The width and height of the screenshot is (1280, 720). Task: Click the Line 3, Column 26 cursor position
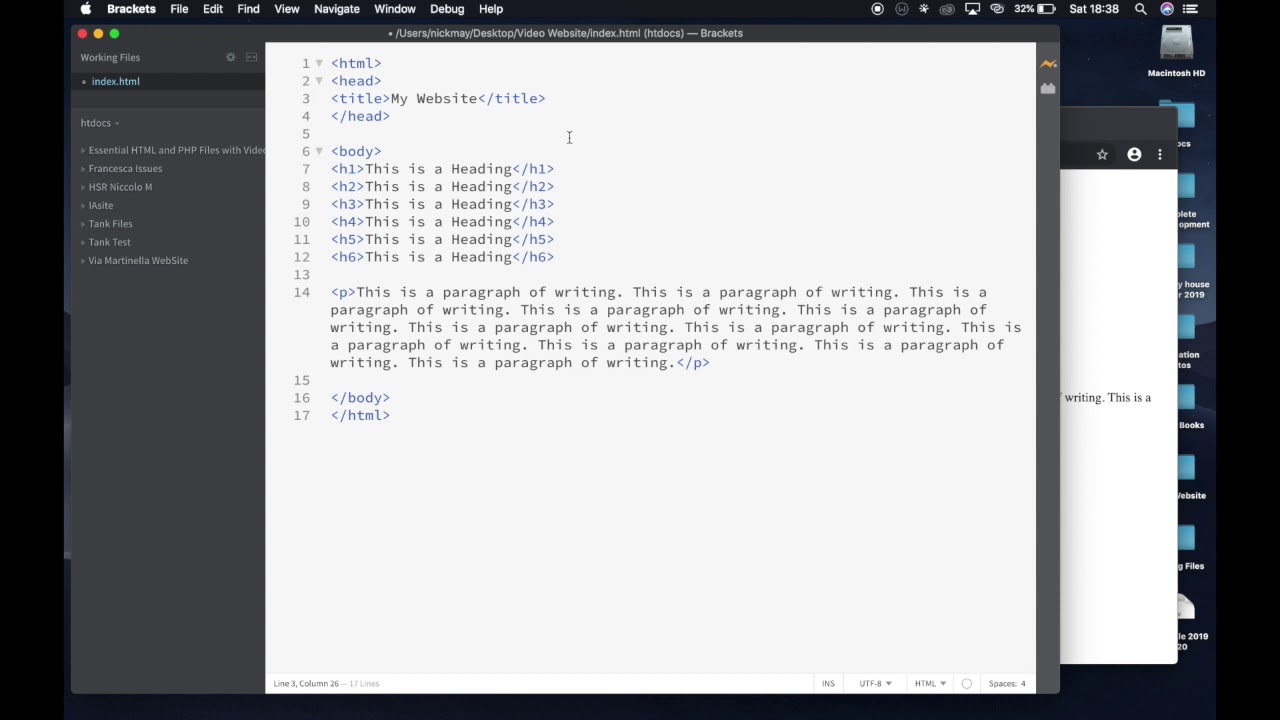click(306, 684)
